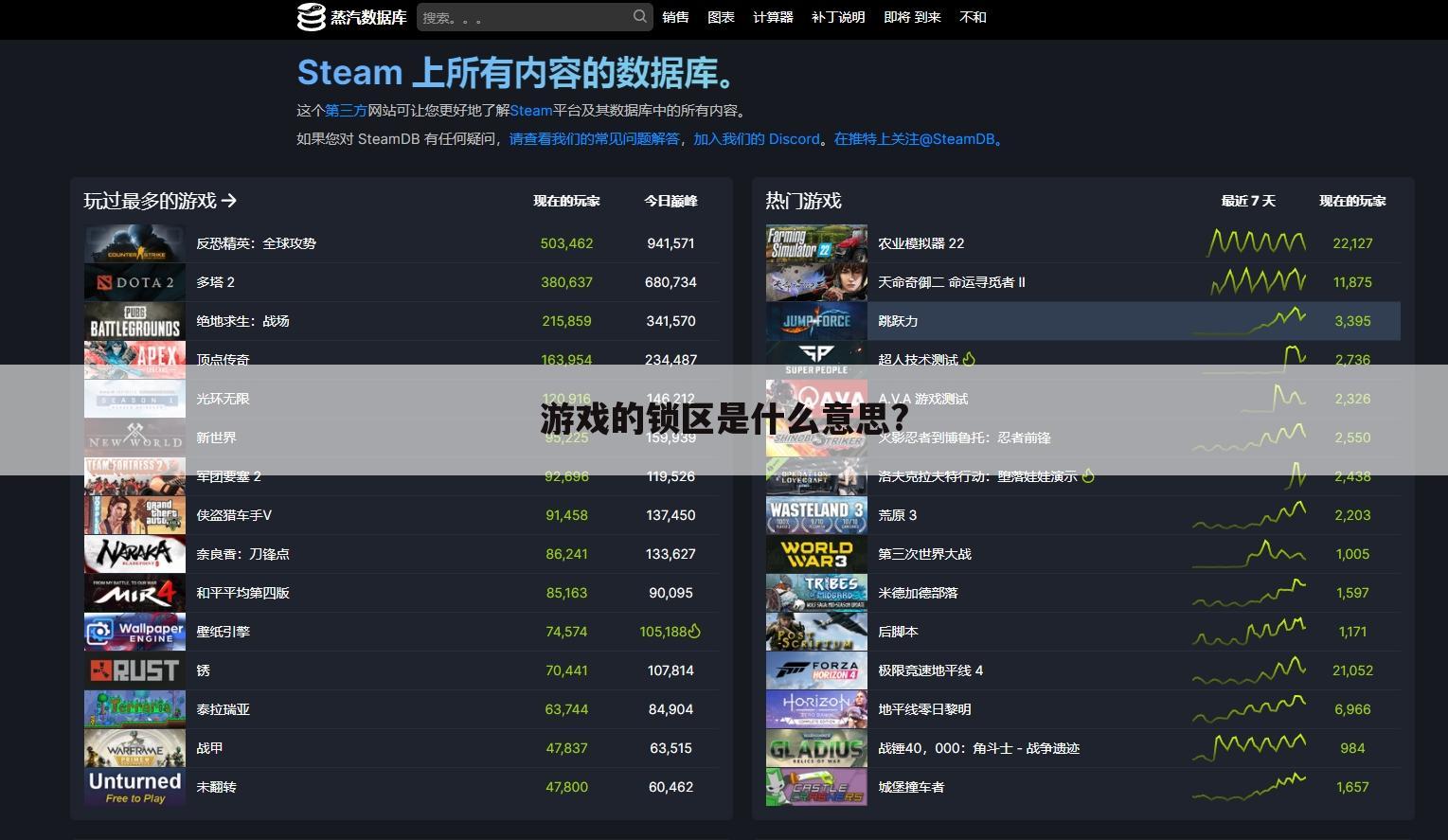This screenshot has width=1448, height=840.
Task: Click the Tribes of Midgard thumbnail
Action: click(816, 593)
